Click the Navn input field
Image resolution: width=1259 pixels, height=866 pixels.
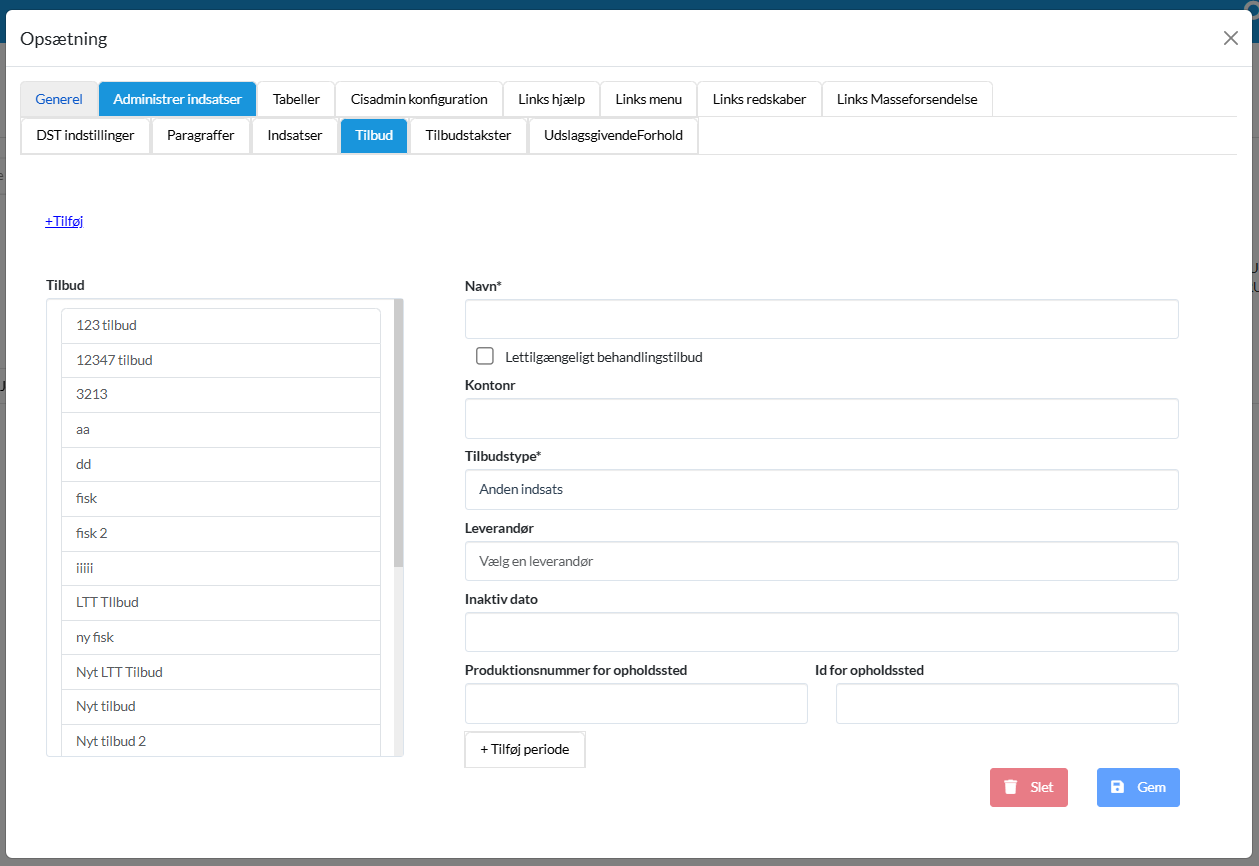click(x=821, y=319)
